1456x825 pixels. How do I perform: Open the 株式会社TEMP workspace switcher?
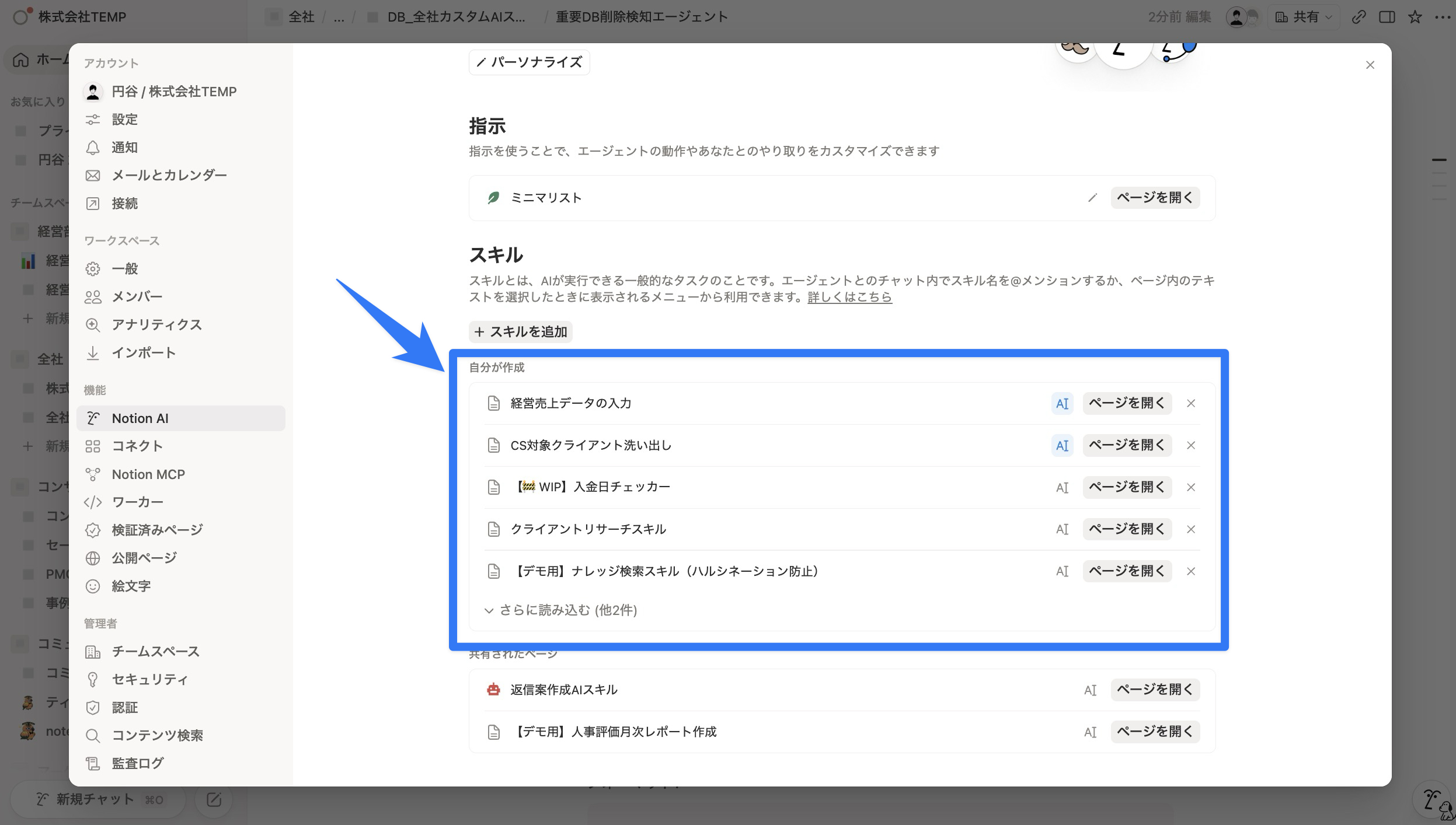[x=70, y=17]
